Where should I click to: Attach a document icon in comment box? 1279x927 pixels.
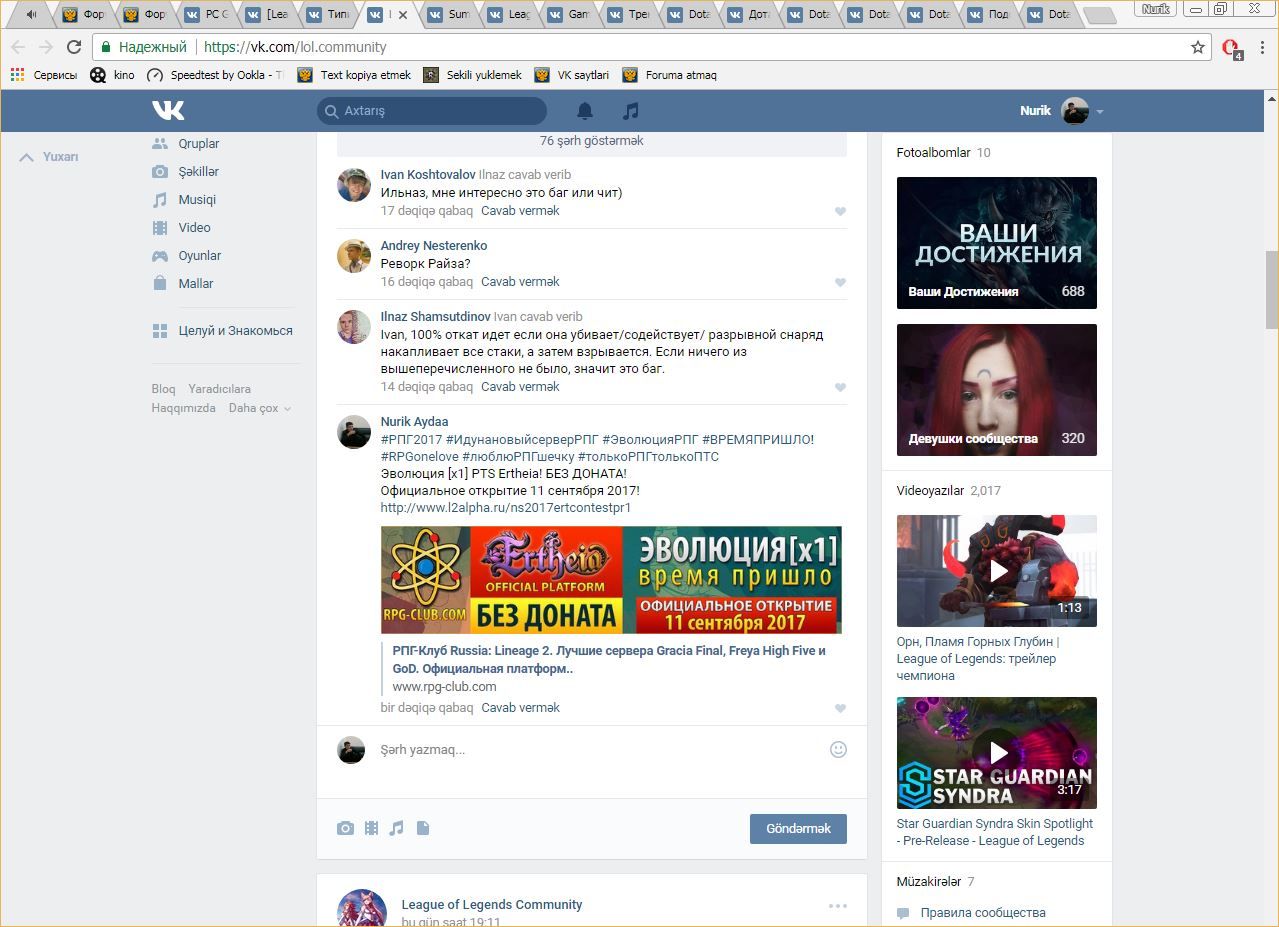click(x=423, y=828)
